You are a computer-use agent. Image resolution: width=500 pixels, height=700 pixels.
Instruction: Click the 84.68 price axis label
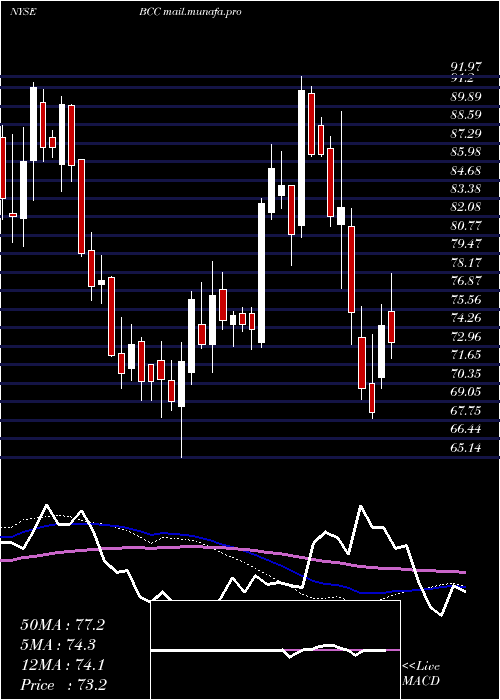(466, 171)
